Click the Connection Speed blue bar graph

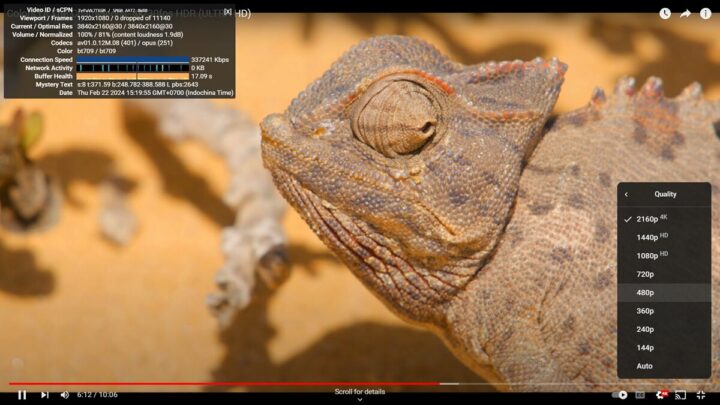point(133,60)
